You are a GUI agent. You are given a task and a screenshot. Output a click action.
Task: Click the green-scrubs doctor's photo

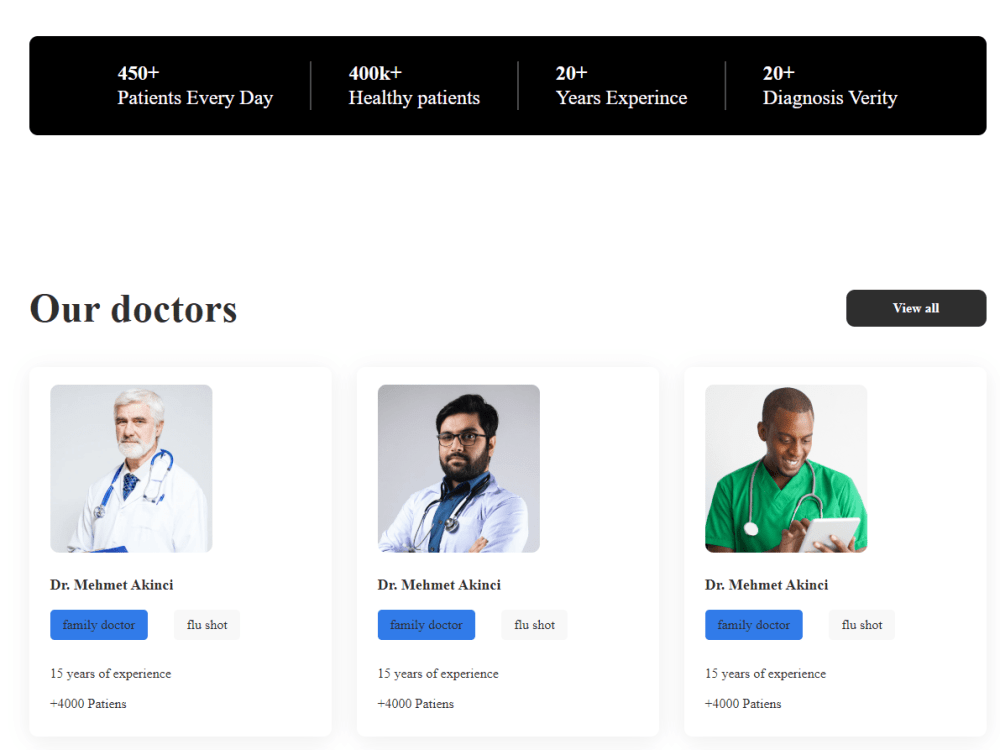(785, 468)
